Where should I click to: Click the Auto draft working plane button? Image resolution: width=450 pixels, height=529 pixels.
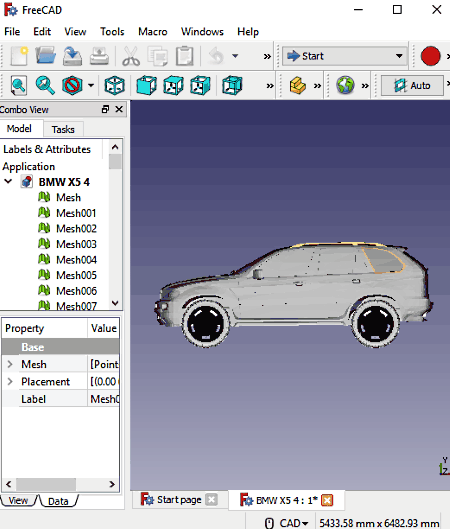pos(412,85)
